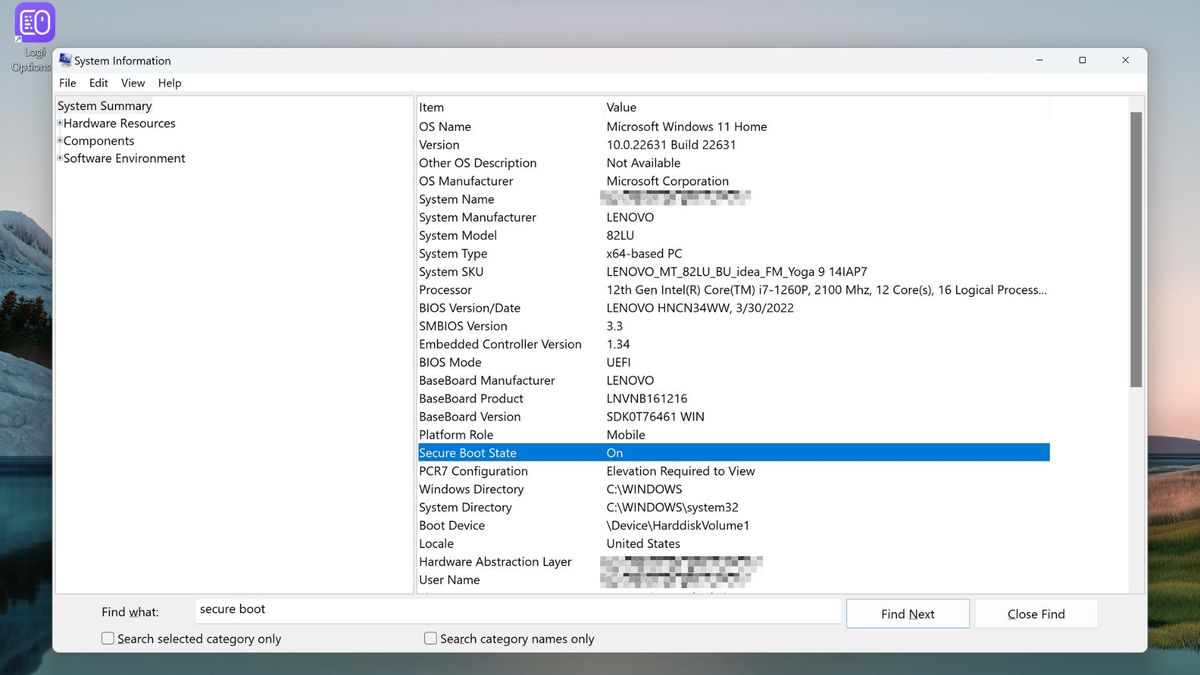1200x675 pixels.
Task: Select the Embedded Controller Version row
Action: click(x=733, y=344)
